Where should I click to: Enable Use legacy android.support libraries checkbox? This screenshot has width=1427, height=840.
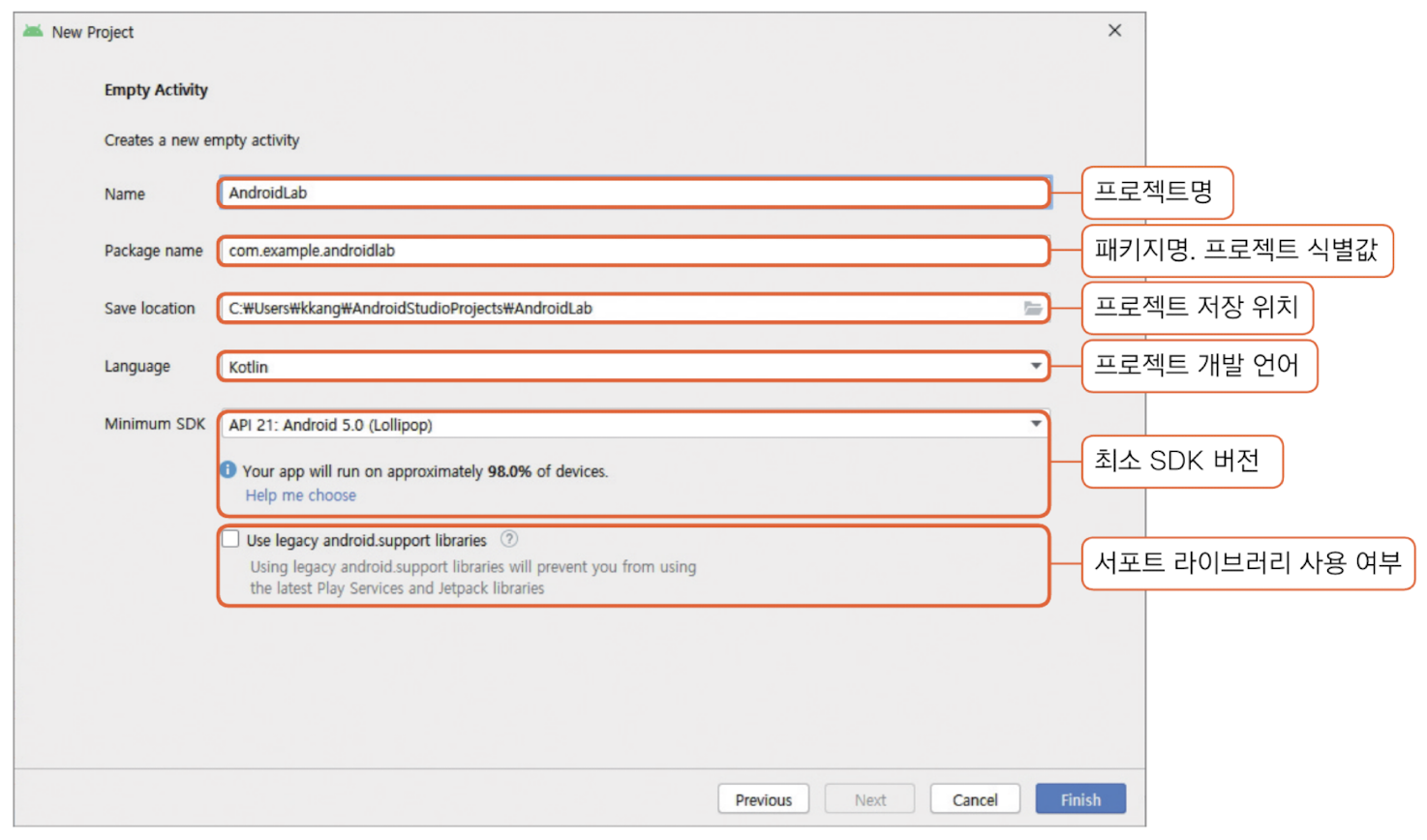(230, 539)
